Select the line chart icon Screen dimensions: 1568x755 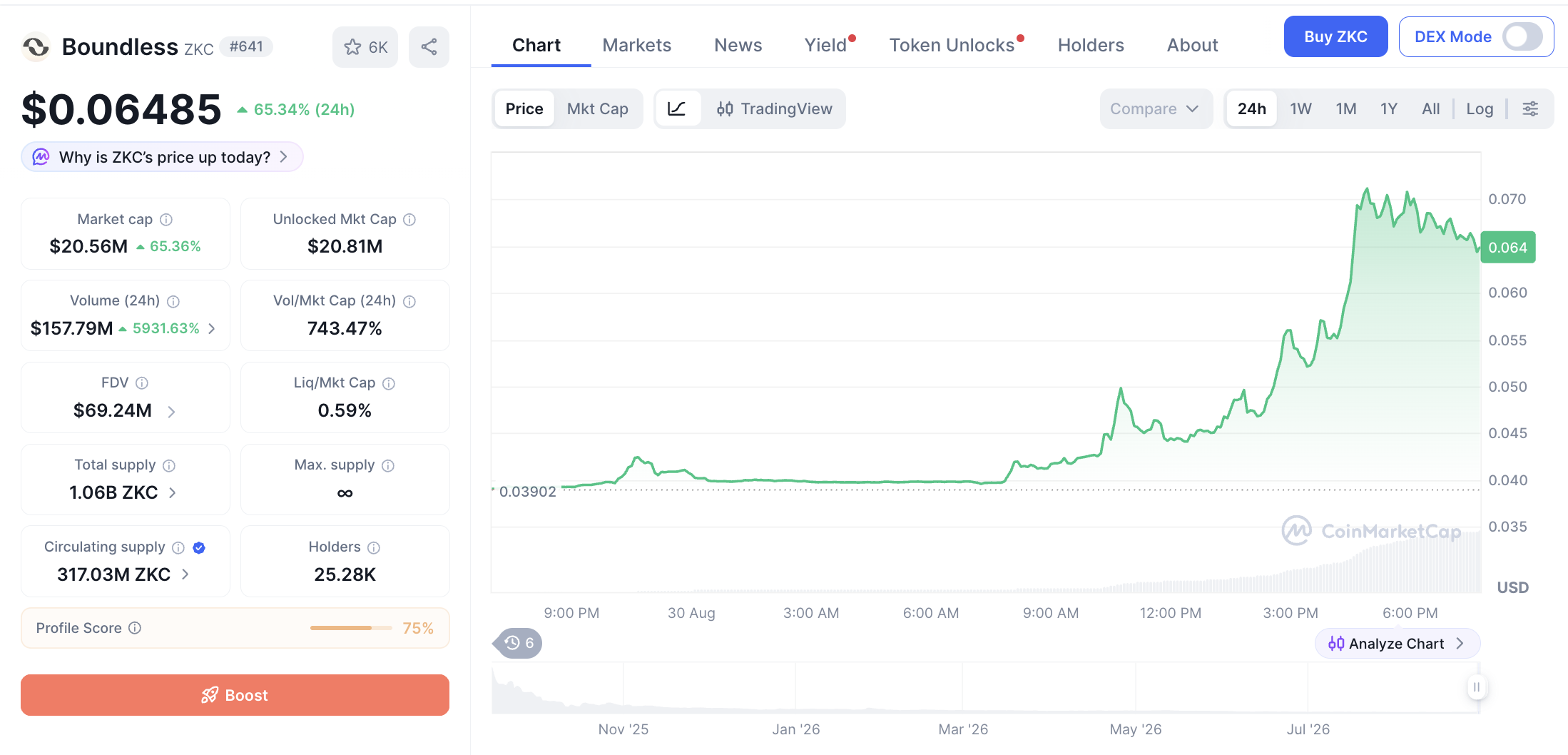pyautogui.click(x=677, y=108)
